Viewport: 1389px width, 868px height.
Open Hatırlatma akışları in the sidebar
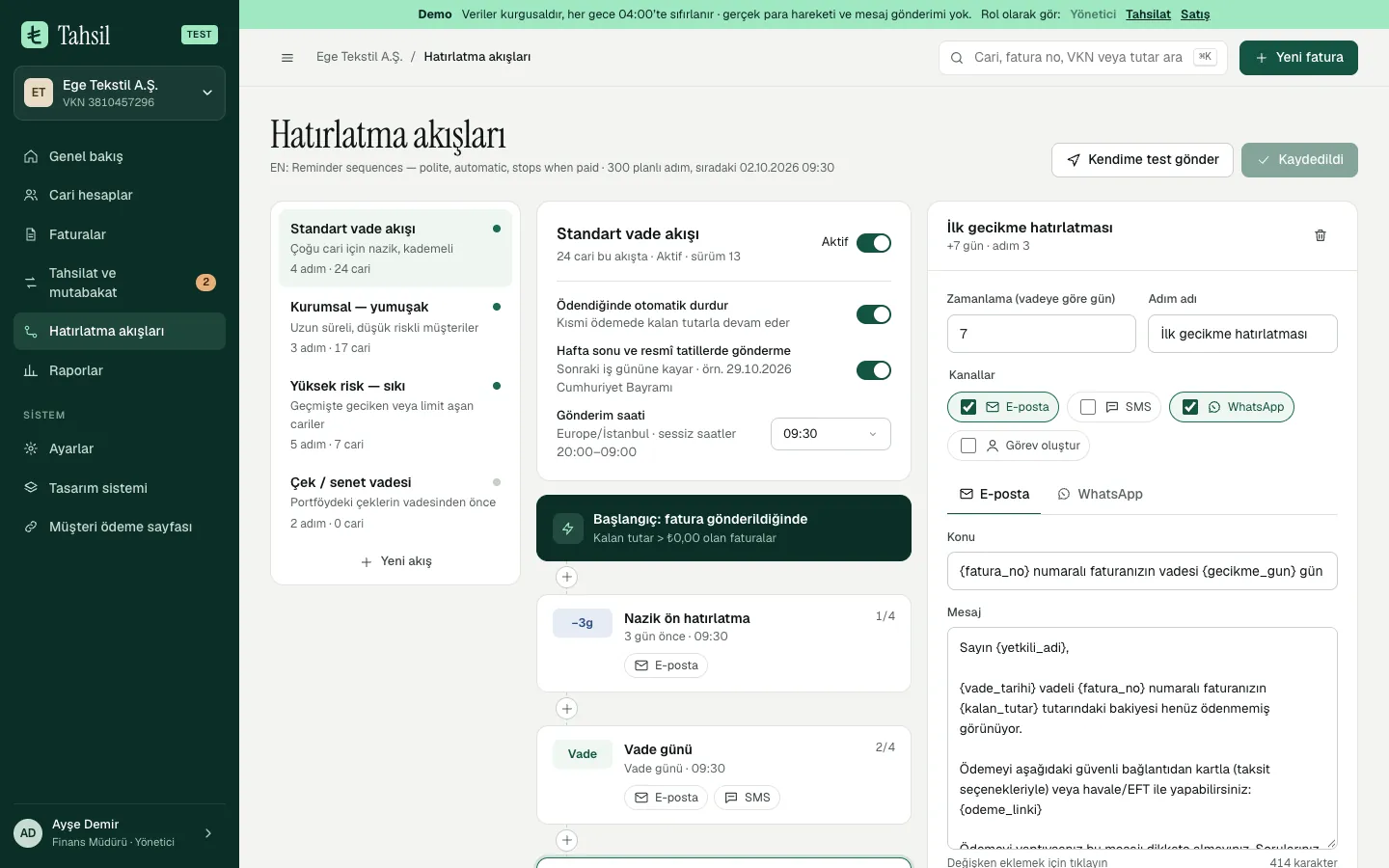click(120, 331)
